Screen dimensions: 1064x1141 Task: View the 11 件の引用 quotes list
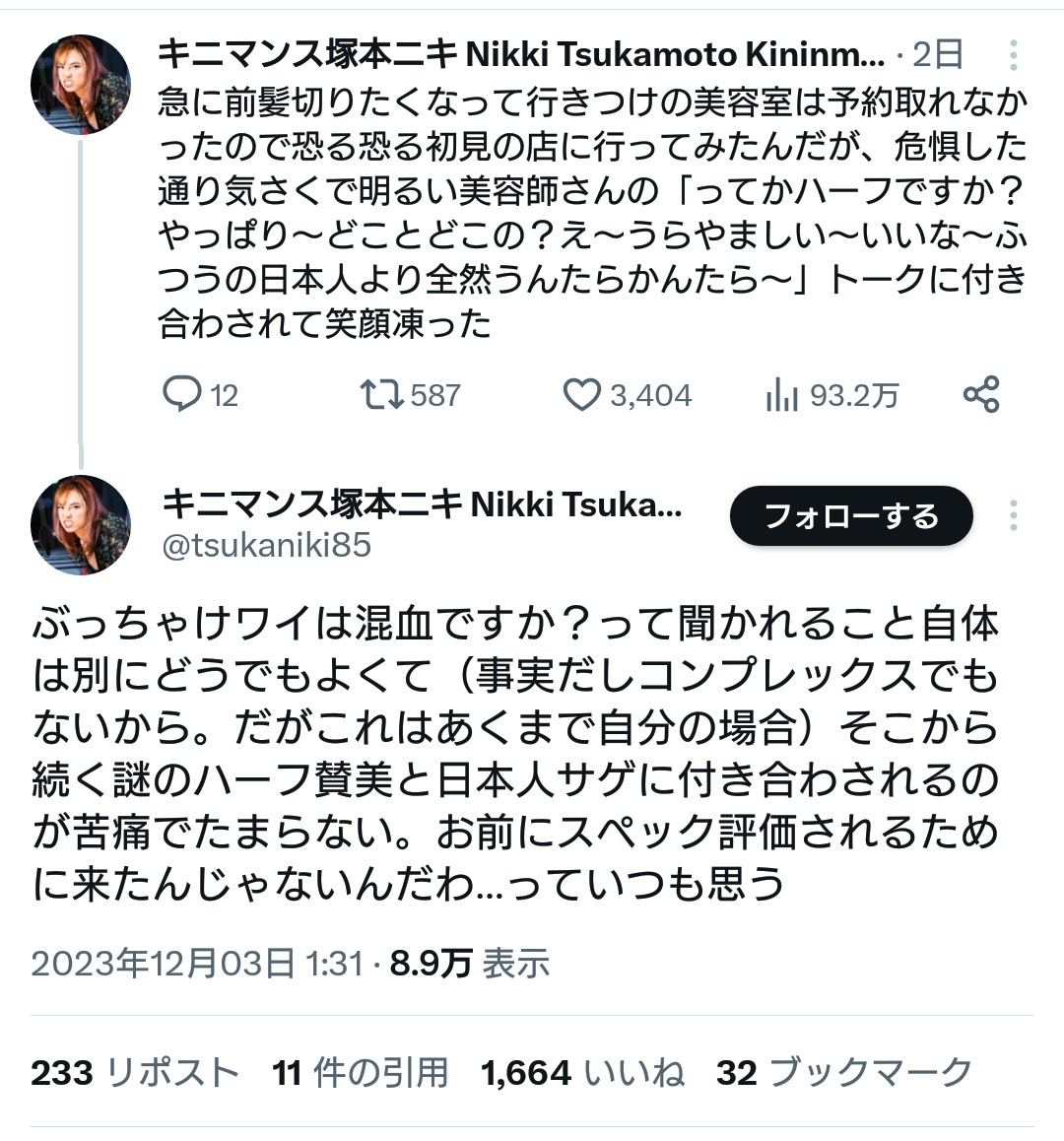click(361, 1072)
